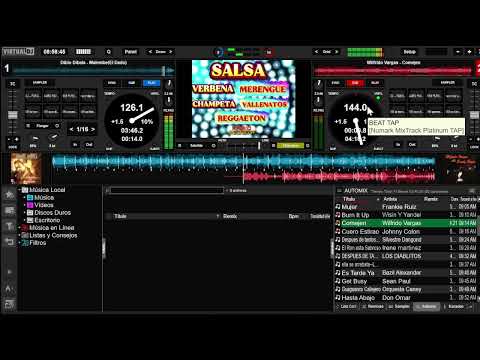Click the deck 2 red song overview waveform
480x360 pixels.
(x=393, y=71)
